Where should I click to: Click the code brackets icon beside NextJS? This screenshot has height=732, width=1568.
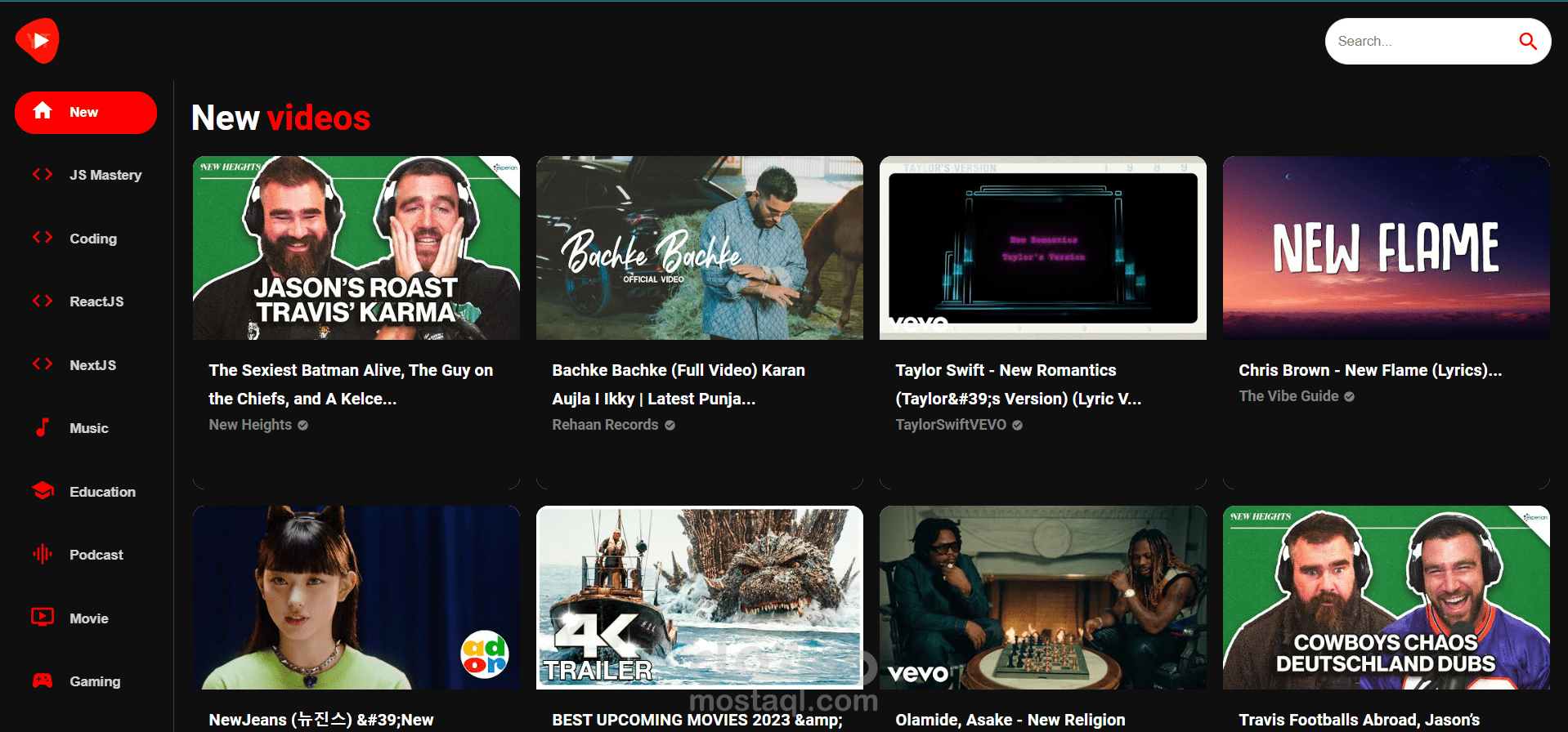pyautogui.click(x=43, y=364)
